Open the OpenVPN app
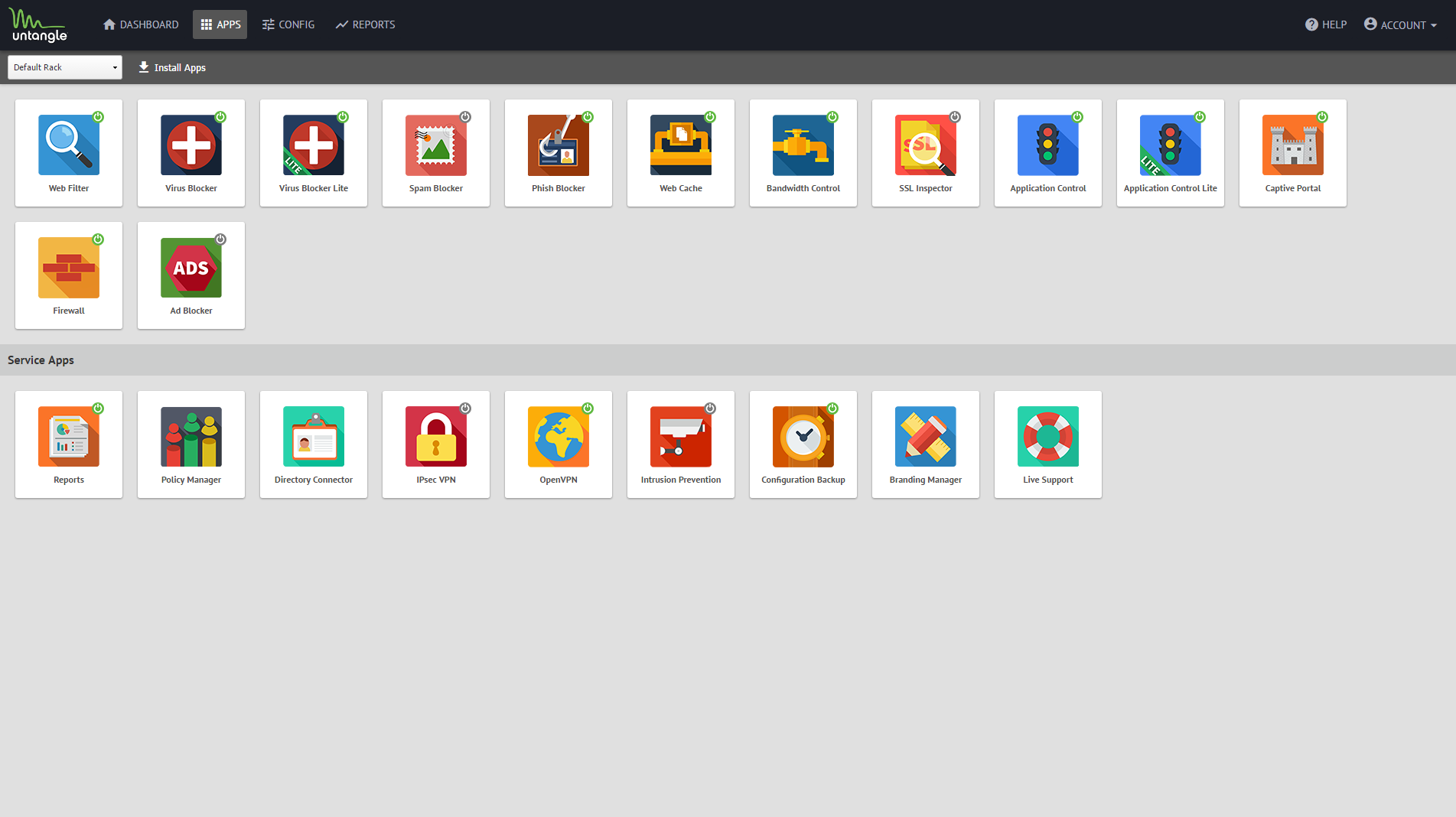1456x817 pixels. 559,444
